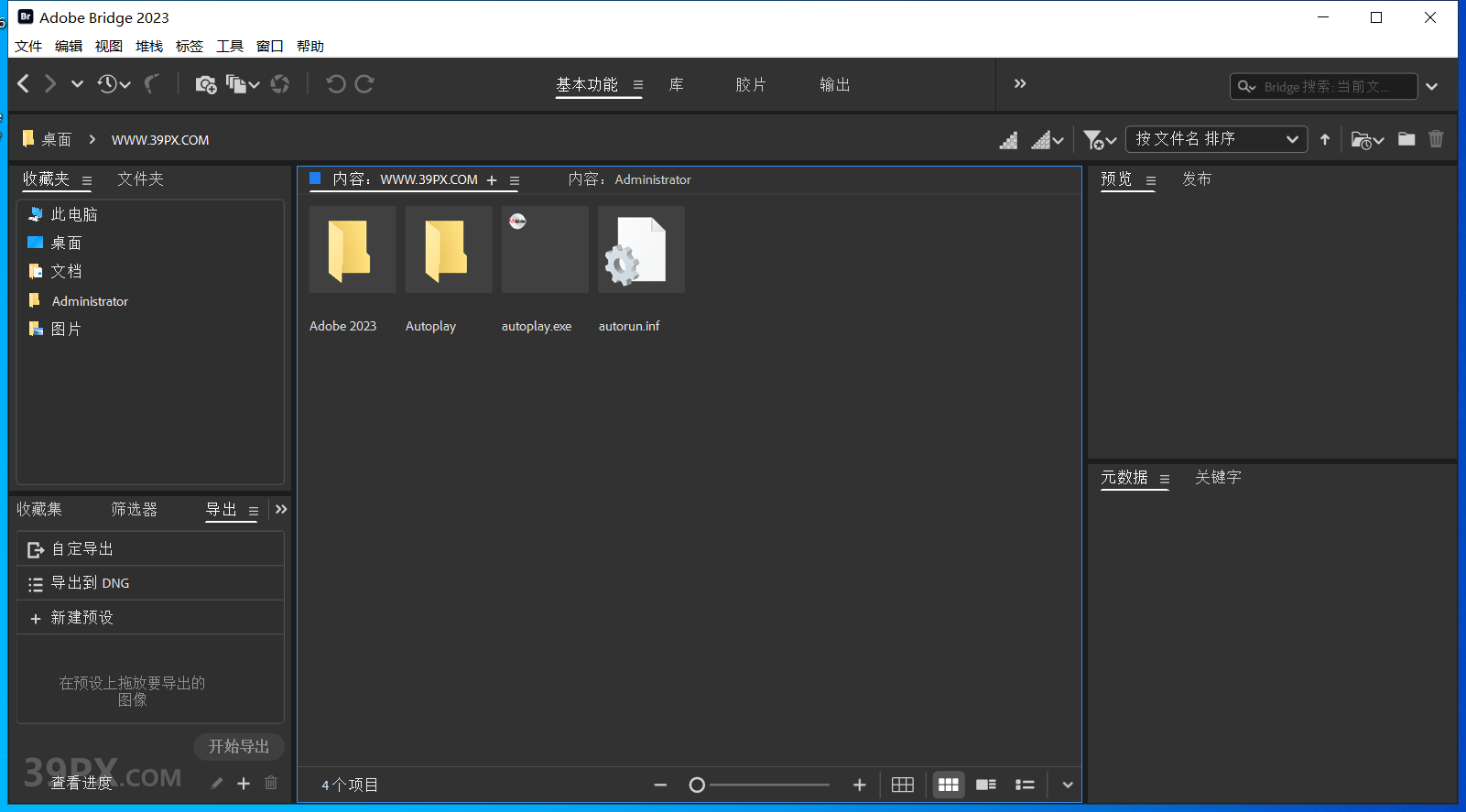Switch to the 收藏集 panel tab

tap(39, 509)
